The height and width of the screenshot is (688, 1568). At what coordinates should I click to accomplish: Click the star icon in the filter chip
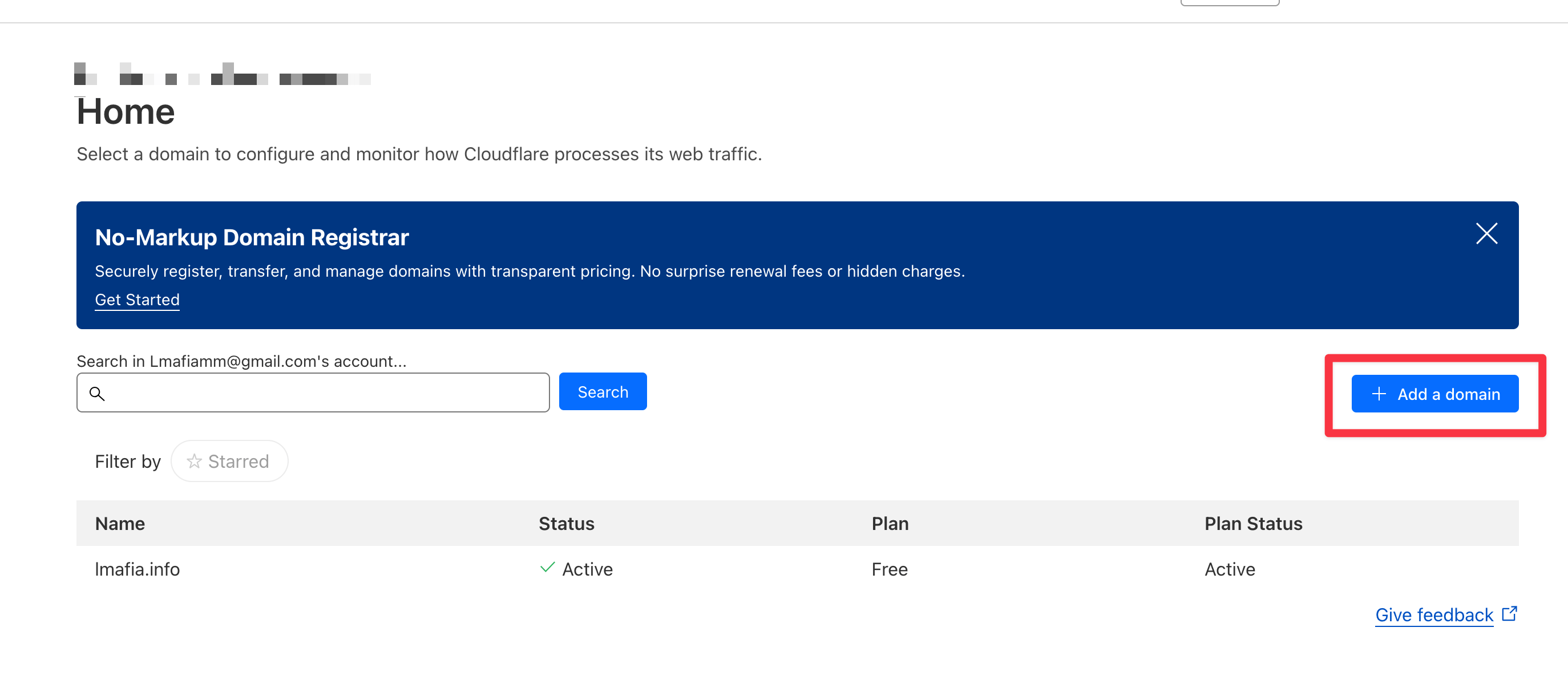194,461
